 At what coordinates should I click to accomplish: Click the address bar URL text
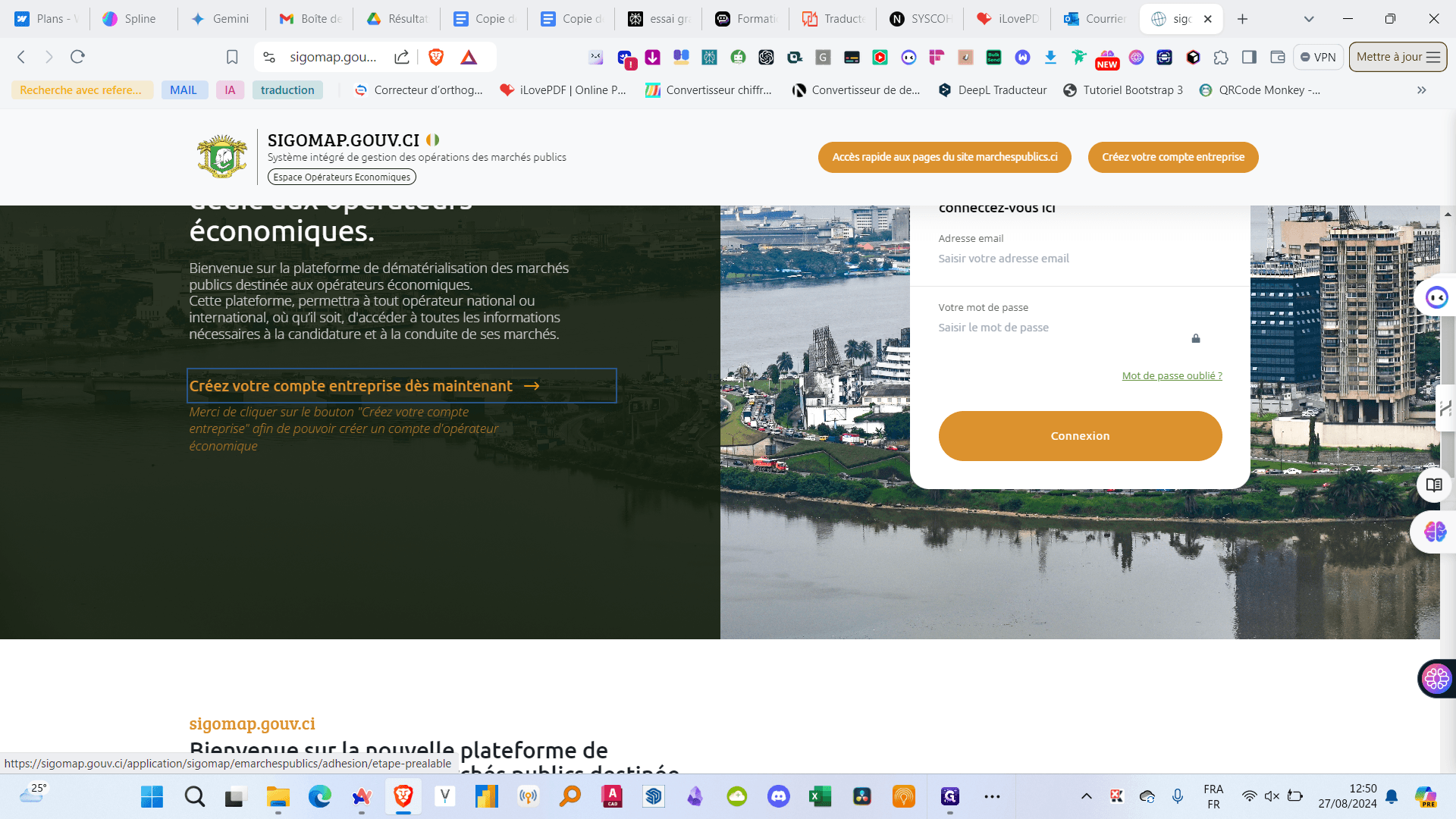tap(334, 57)
